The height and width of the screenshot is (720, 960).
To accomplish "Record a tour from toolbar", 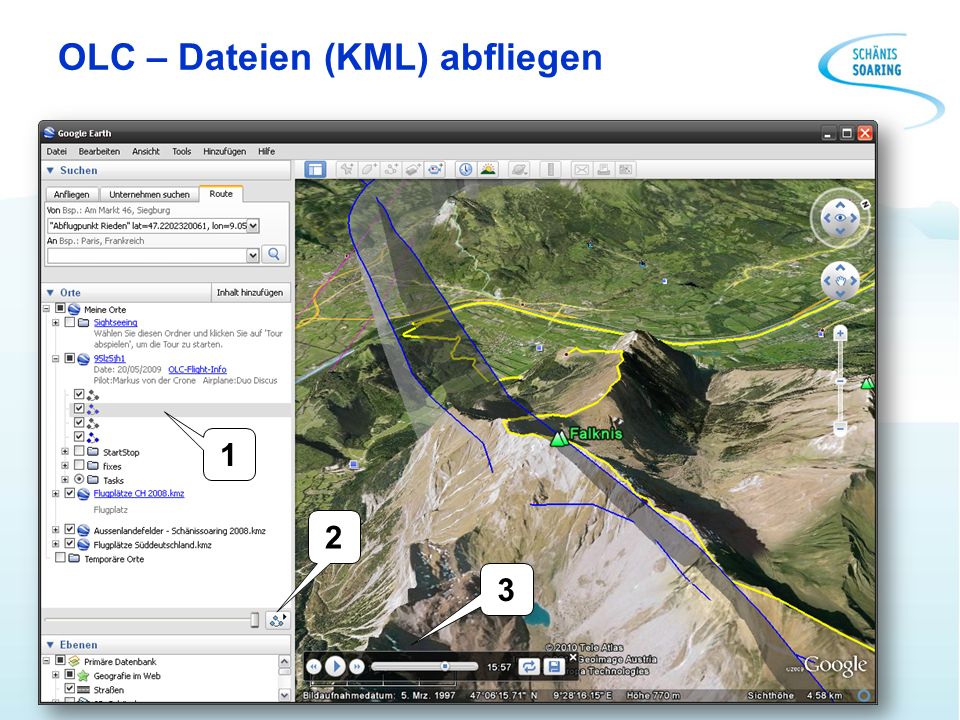I will point(435,170).
